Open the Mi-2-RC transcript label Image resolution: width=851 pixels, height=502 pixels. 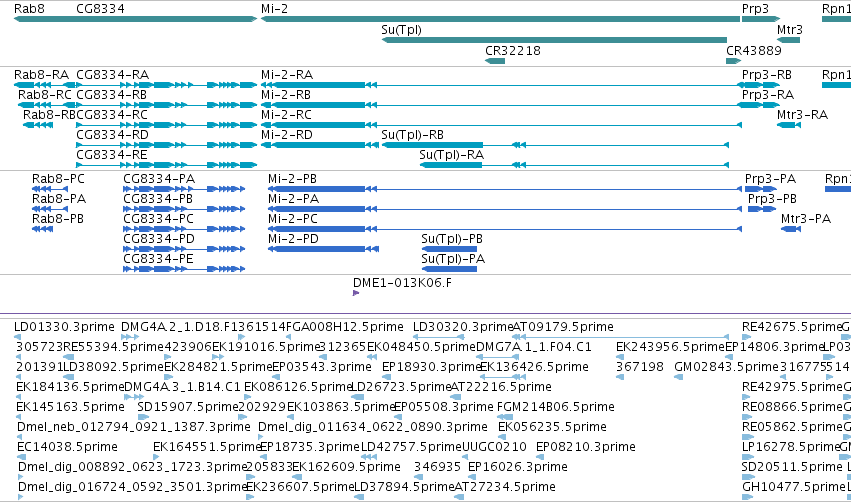[x=287, y=115]
